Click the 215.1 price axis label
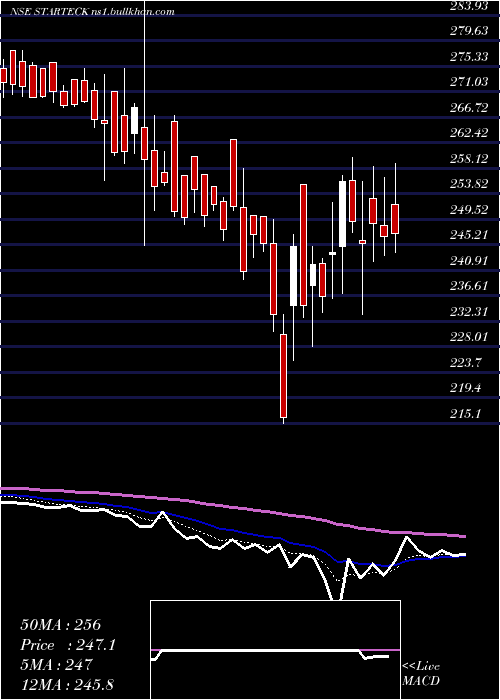The height and width of the screenshot is (700, 500). pos(467,414)
